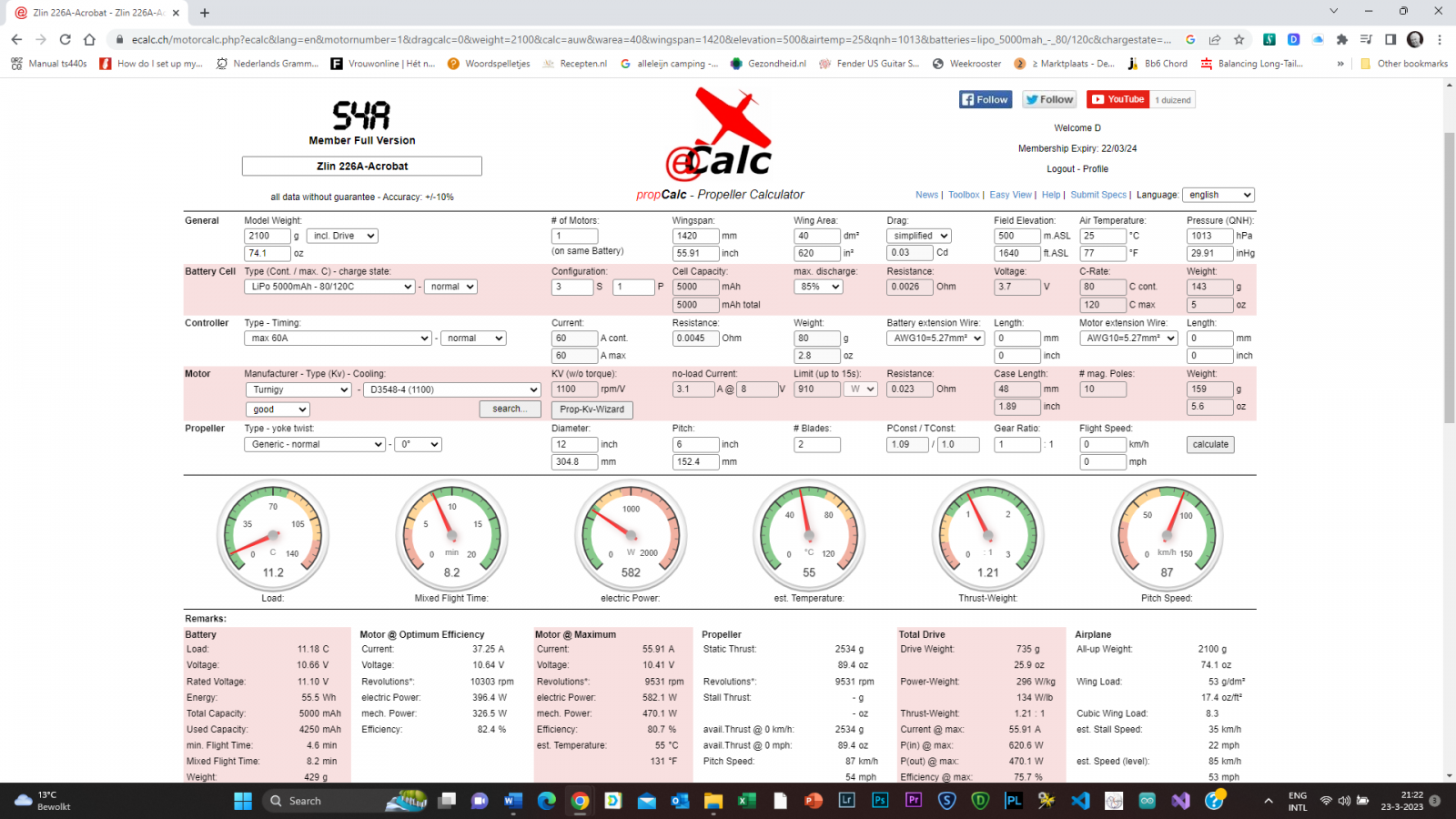Open the motor type D3548-4 (1100) dropdown
The image size is (1456, 819).
pos(451,389)
